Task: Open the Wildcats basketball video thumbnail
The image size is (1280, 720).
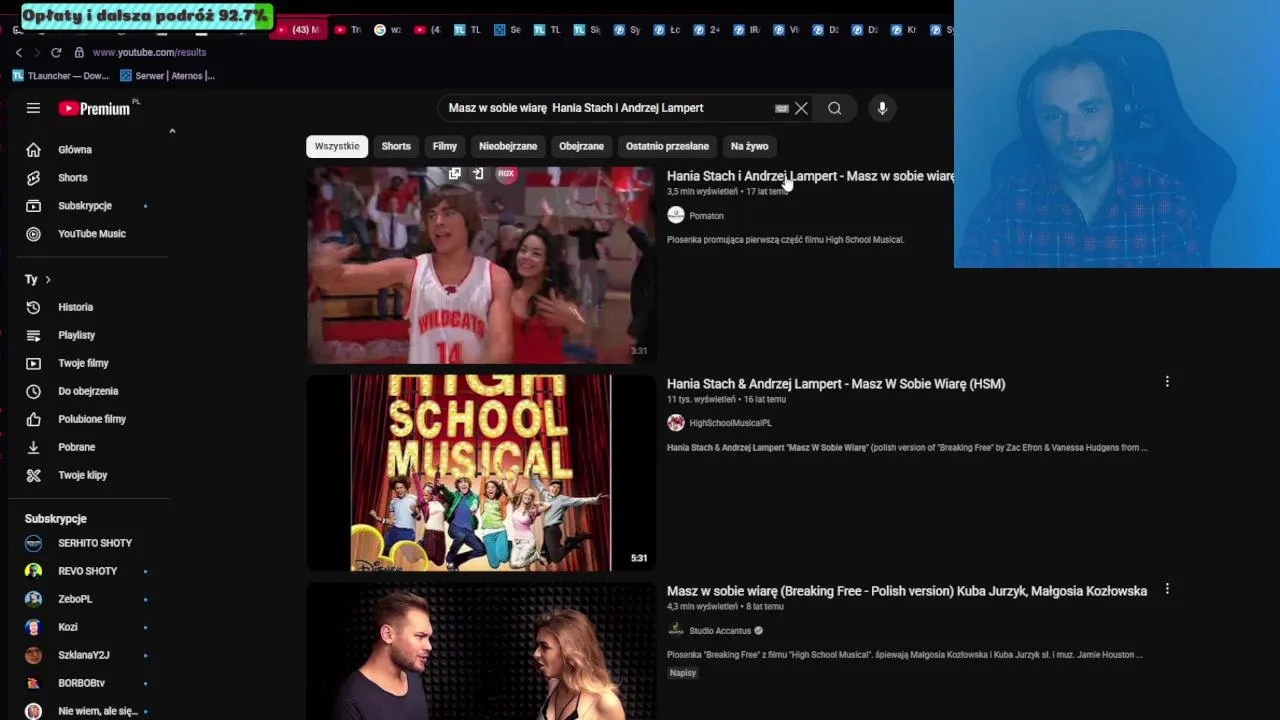Action: point(481,265)
